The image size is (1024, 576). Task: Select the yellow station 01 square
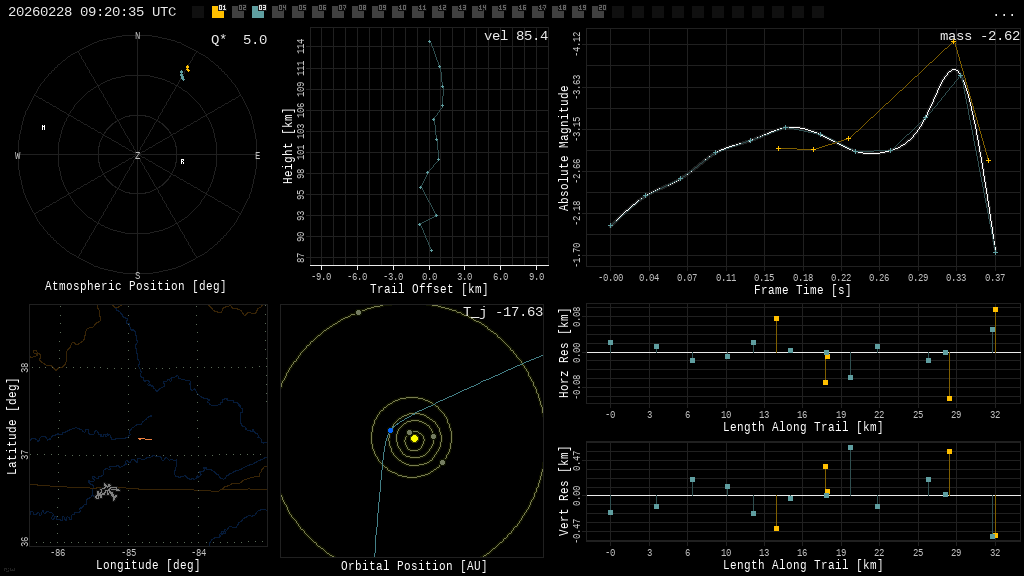point(218,12)
